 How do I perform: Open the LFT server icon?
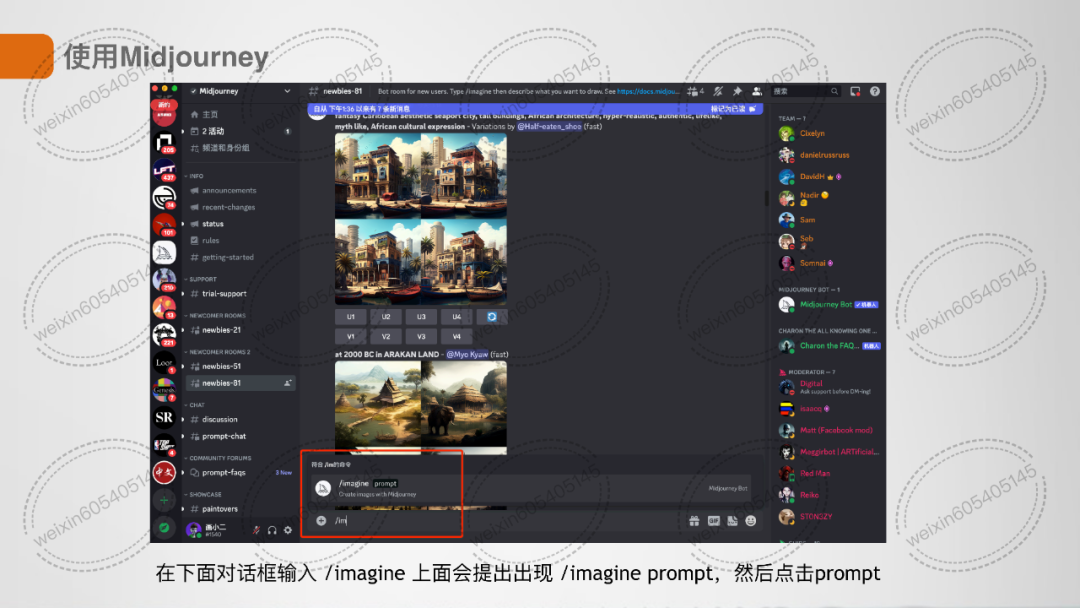(164, 170)
